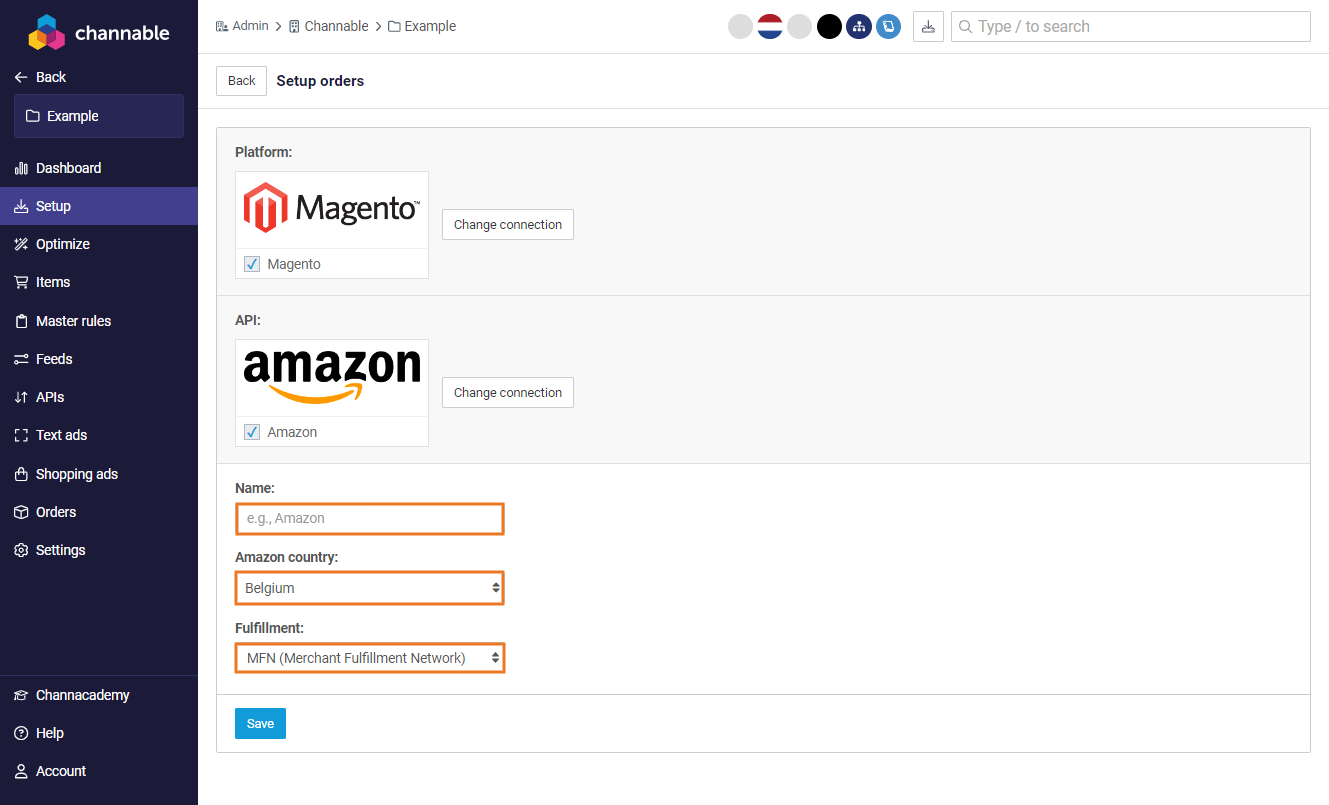Screen dimensions: 1329x805
Task: Open the Fulfillment dropdown
Action: click(370, 658)
